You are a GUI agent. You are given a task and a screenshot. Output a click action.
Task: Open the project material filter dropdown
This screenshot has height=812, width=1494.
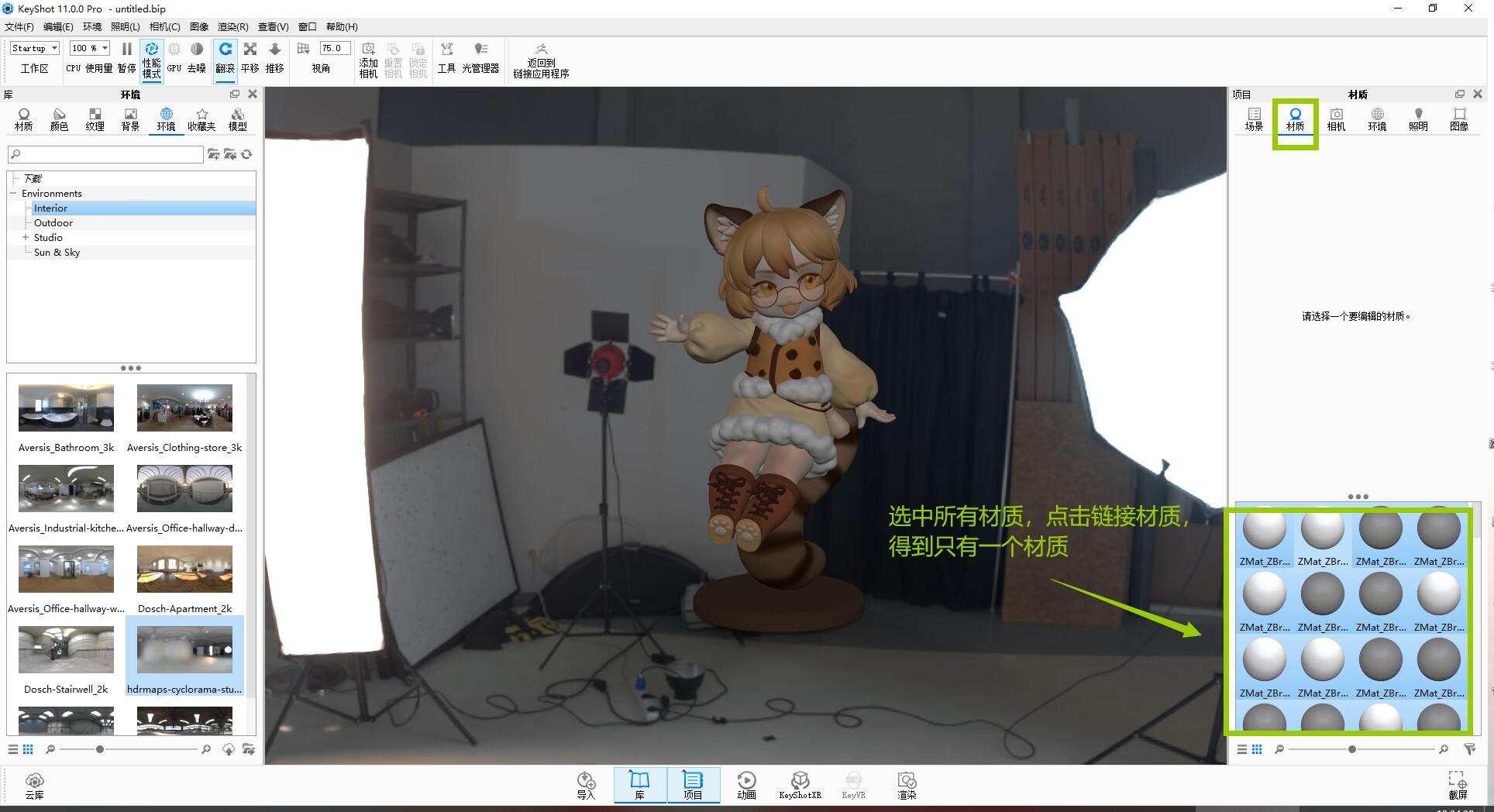click(1469, 749)
